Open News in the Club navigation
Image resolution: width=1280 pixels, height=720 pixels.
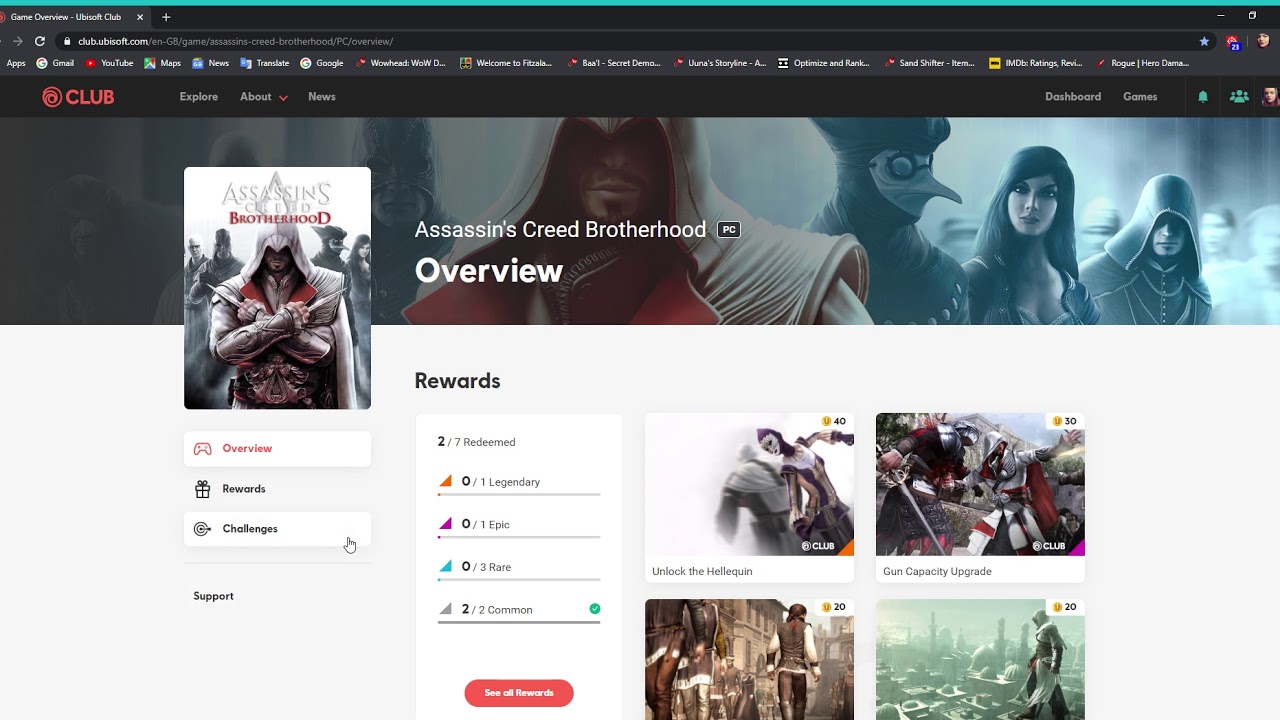coord(321,97)
